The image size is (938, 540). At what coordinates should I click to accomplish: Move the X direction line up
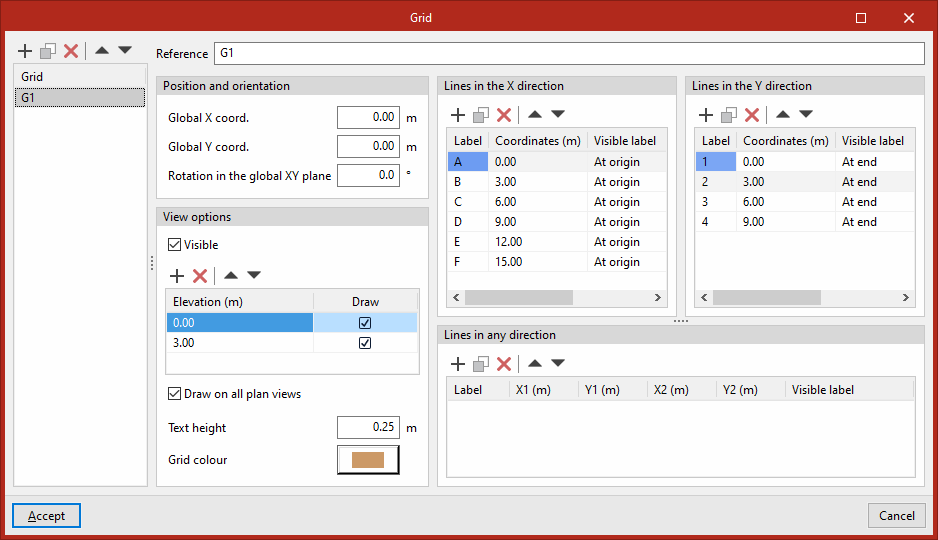click(535, 114)
